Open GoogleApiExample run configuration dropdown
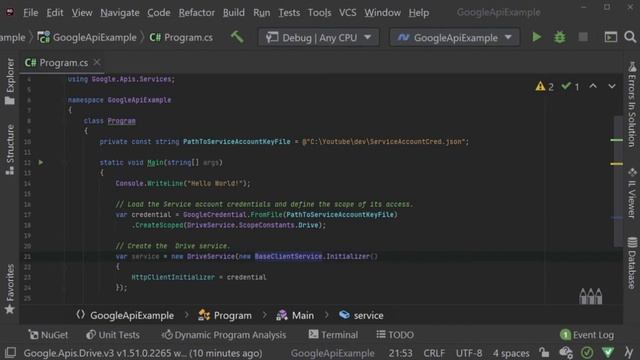The height and width of the screenshot is (360, 640). pyautogui.click(x=455, y=38)
